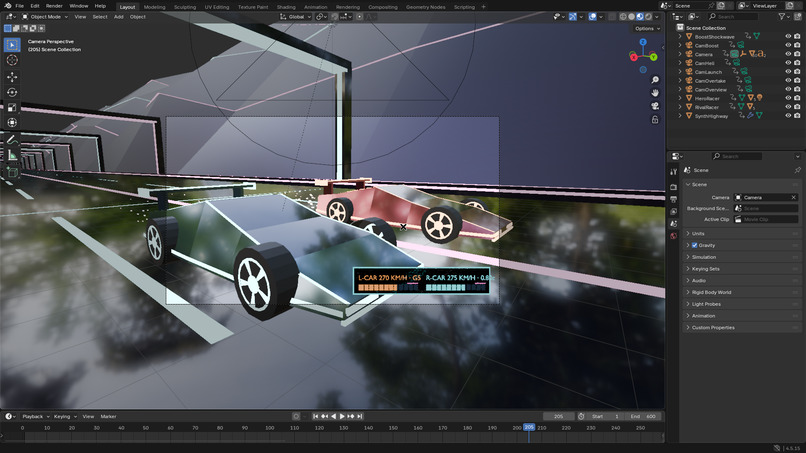
Task: Select the Measure tool
Action: tap(12, 155)
